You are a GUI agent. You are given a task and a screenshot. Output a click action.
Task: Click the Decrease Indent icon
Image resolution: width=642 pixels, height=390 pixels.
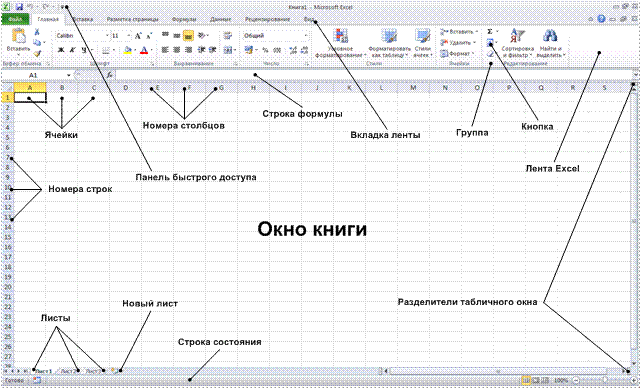coord(201,50)
